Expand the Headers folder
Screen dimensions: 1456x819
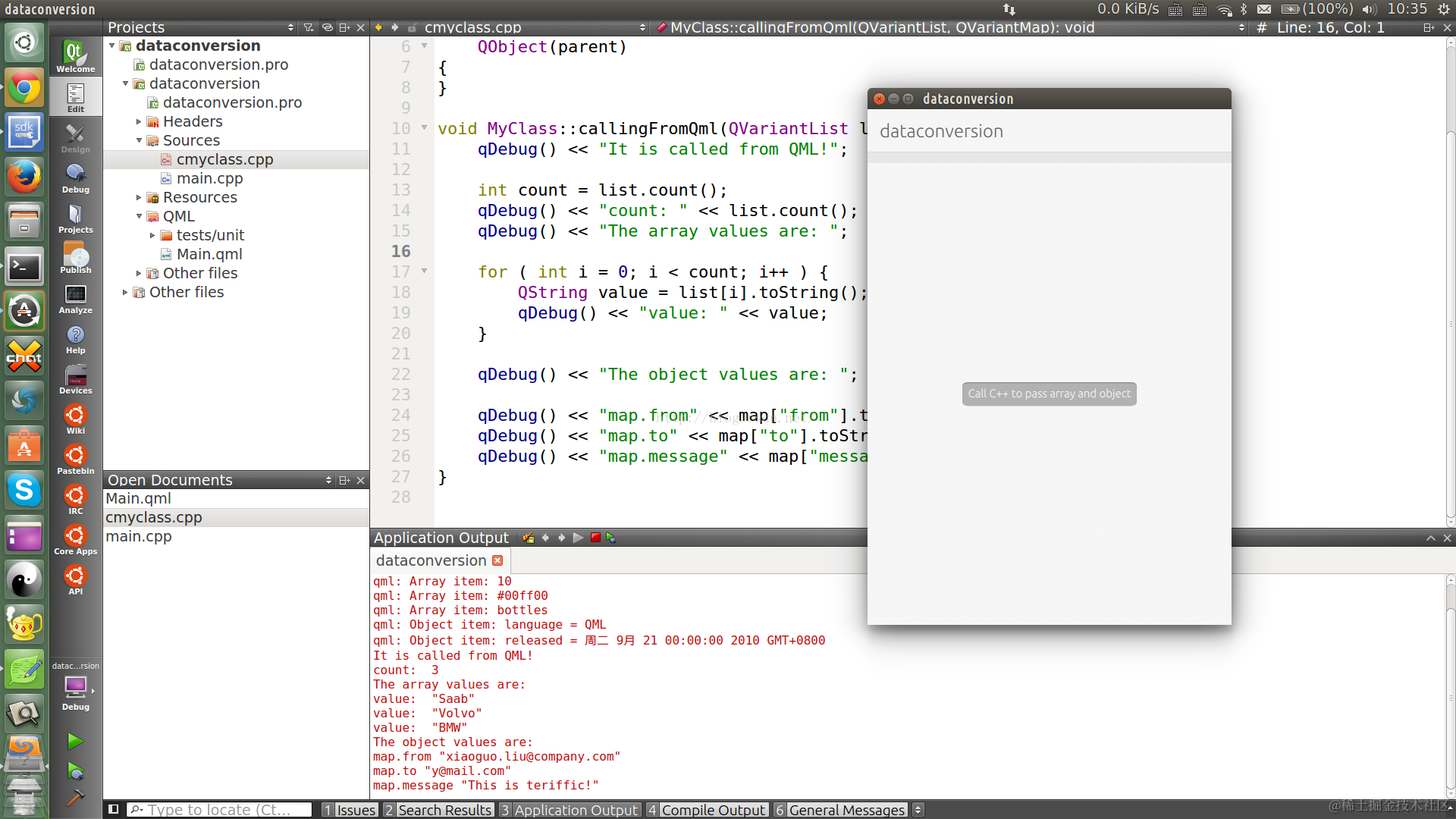139,121
